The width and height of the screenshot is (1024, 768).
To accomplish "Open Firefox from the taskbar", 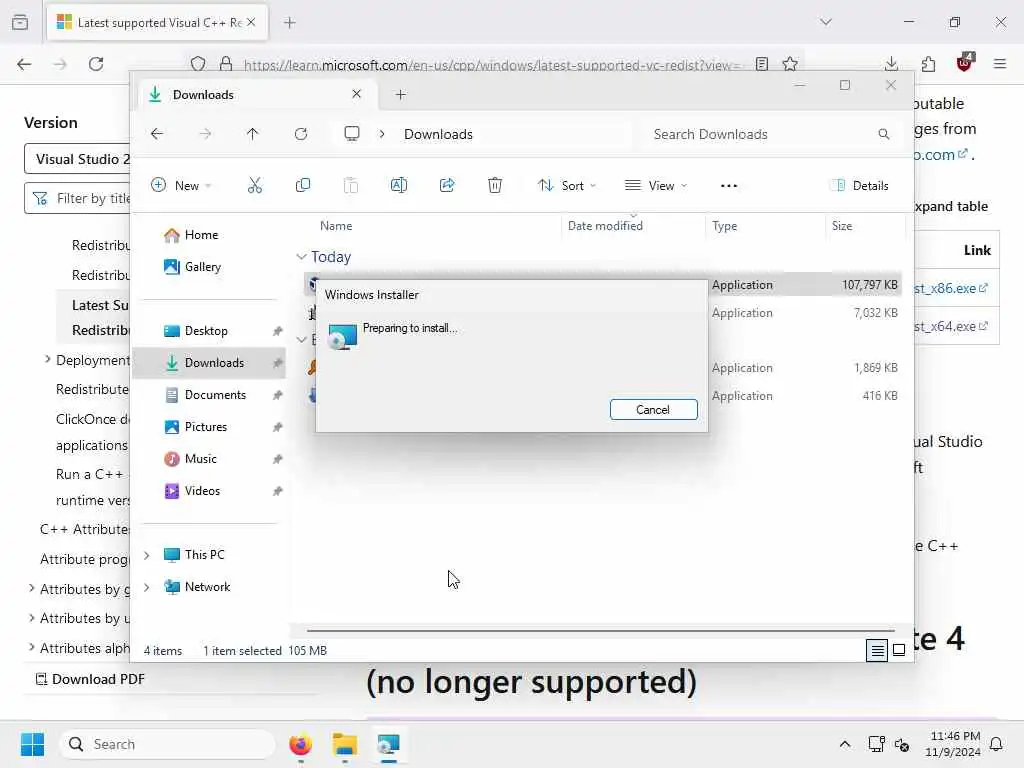I will pos(300,744).
